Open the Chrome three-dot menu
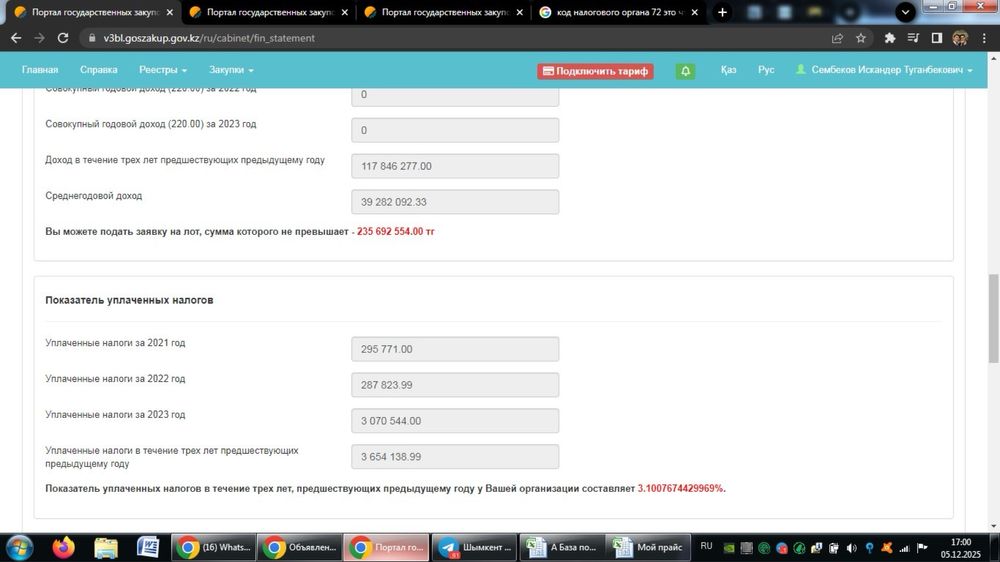This screenshot has height=562, width=1000. (984, 38)
